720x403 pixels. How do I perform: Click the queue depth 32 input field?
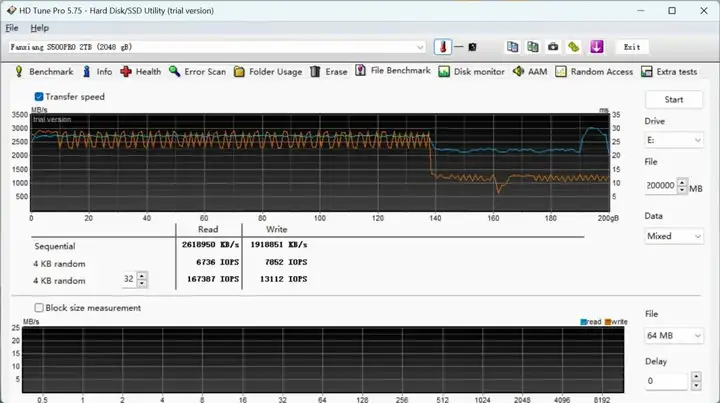pyautogui.click(x=129, y=279)
